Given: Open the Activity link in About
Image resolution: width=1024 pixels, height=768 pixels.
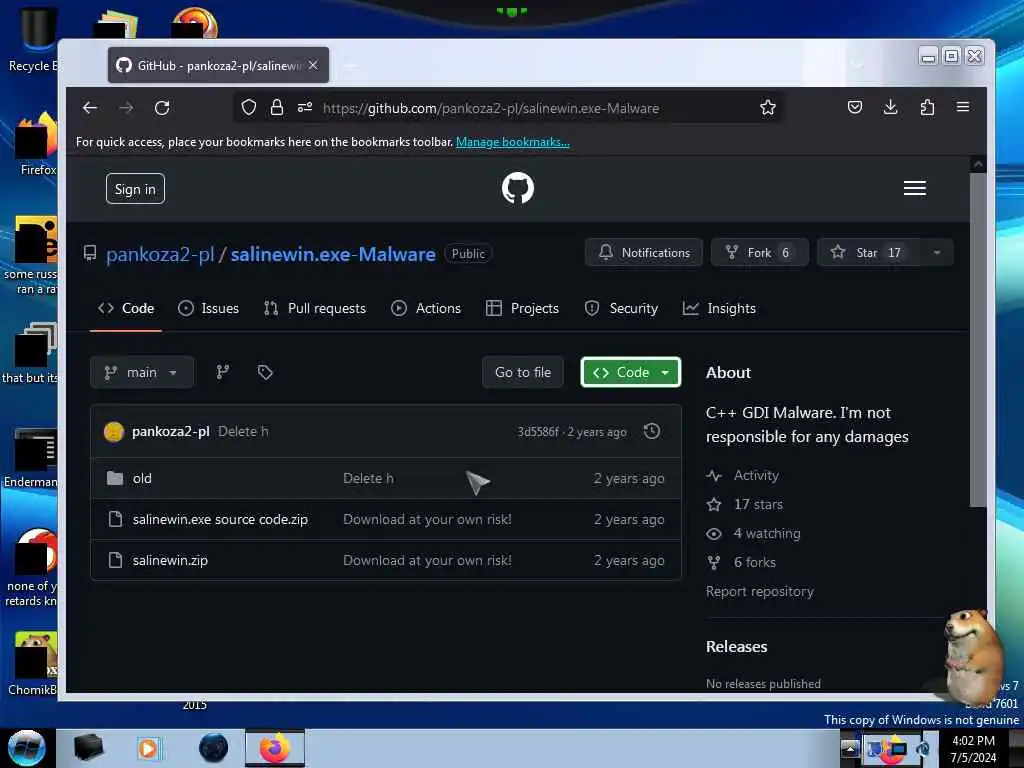Looking at the screenshot, I should pyautogui.click(x=756, y=475).
